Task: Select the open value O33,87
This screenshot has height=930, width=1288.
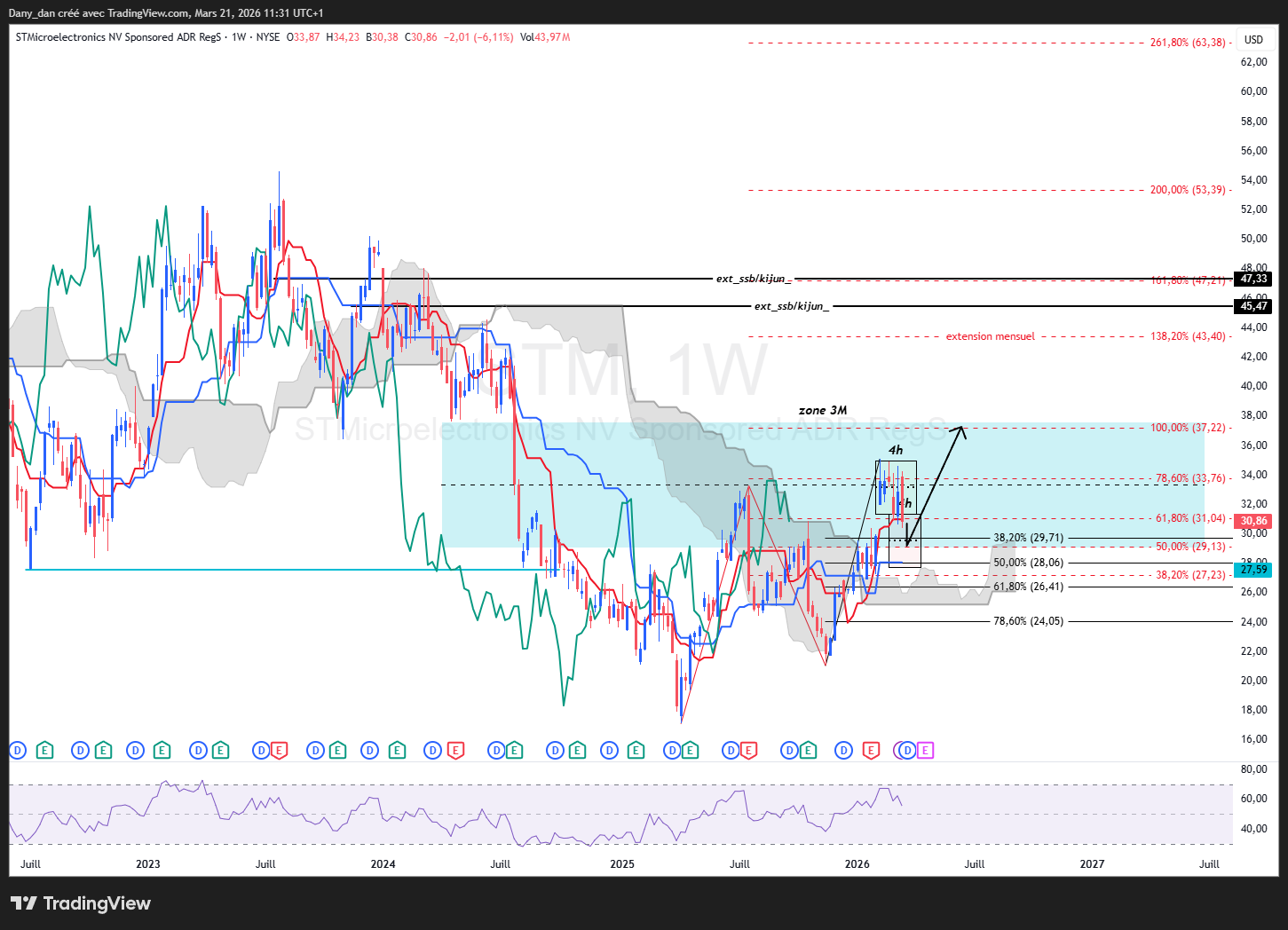Action: (303, 37)
